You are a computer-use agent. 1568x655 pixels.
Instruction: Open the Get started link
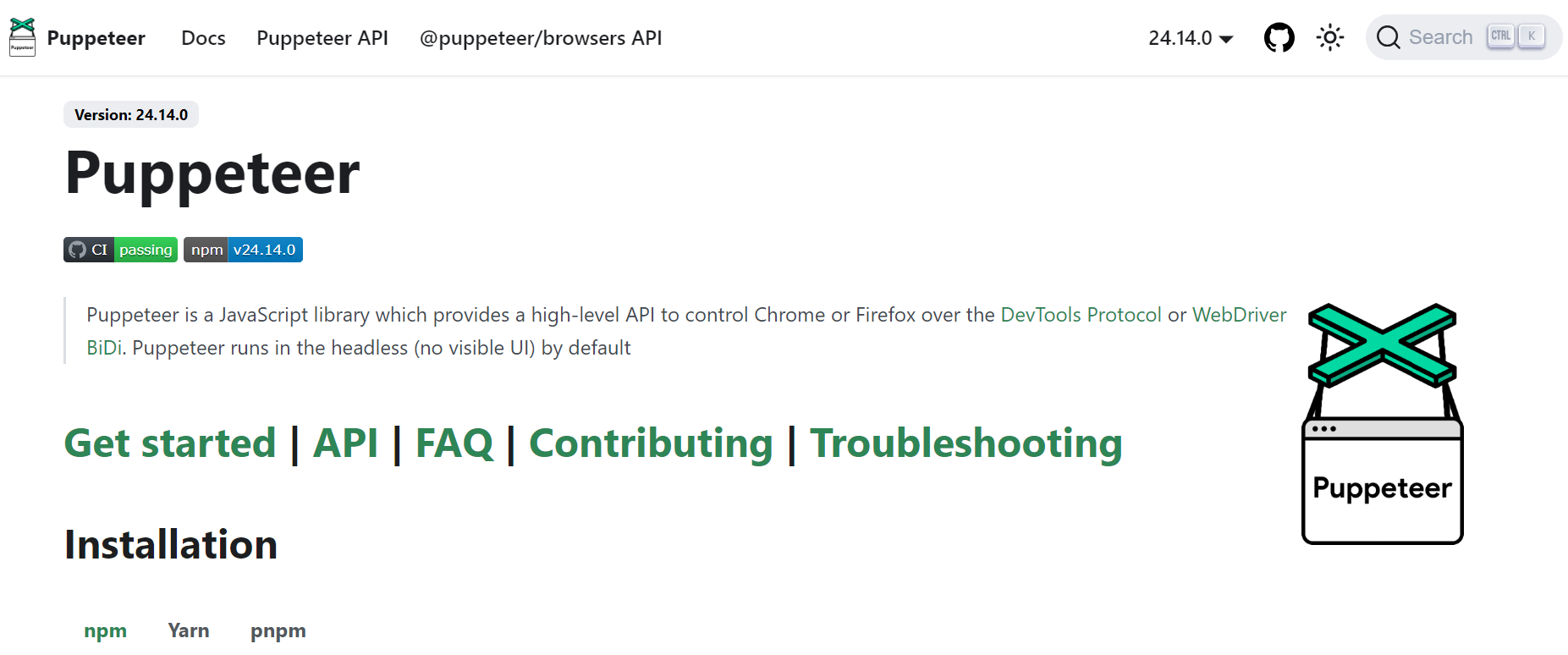tap(170, 443)
